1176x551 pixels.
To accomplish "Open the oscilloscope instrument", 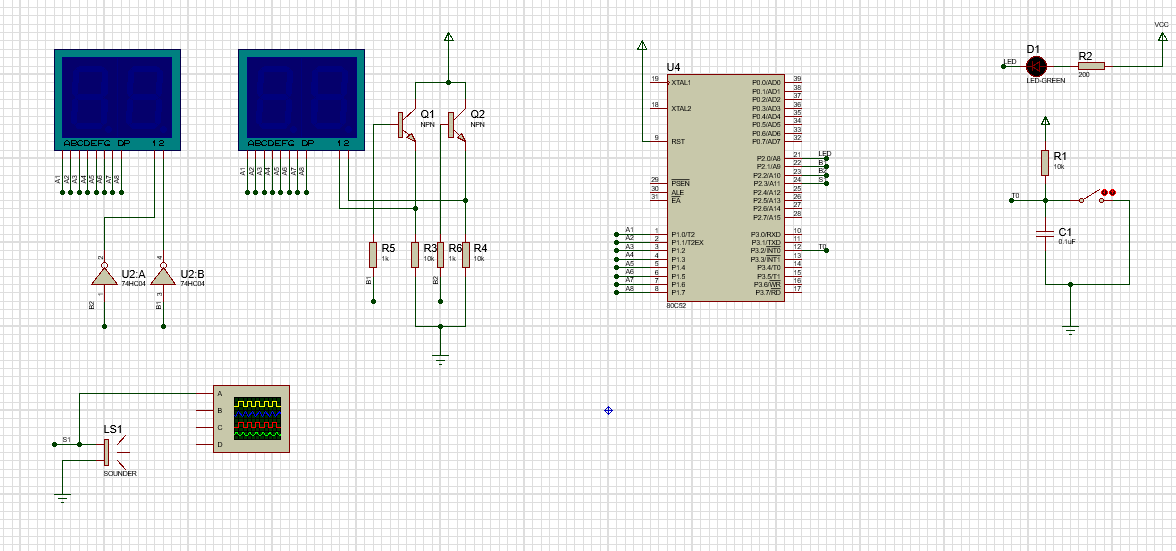I will tap(250, 419).
